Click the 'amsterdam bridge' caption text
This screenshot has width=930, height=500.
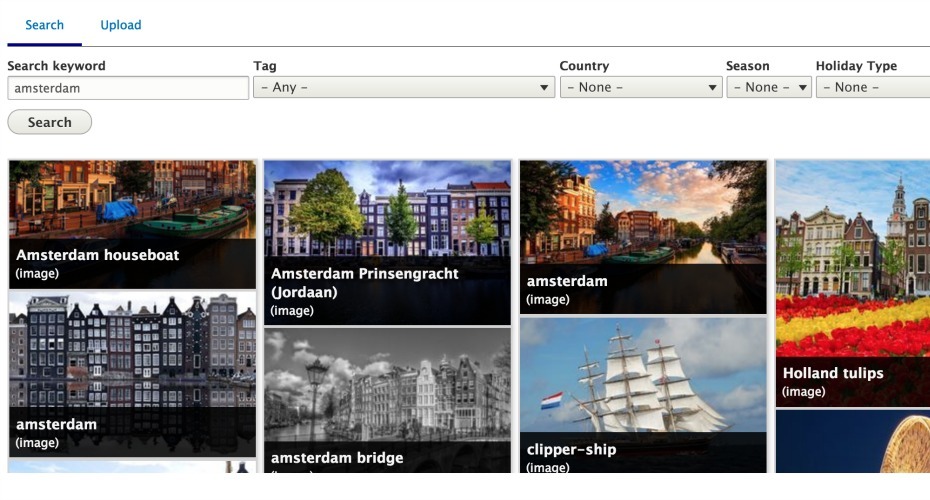click(337, 458)
